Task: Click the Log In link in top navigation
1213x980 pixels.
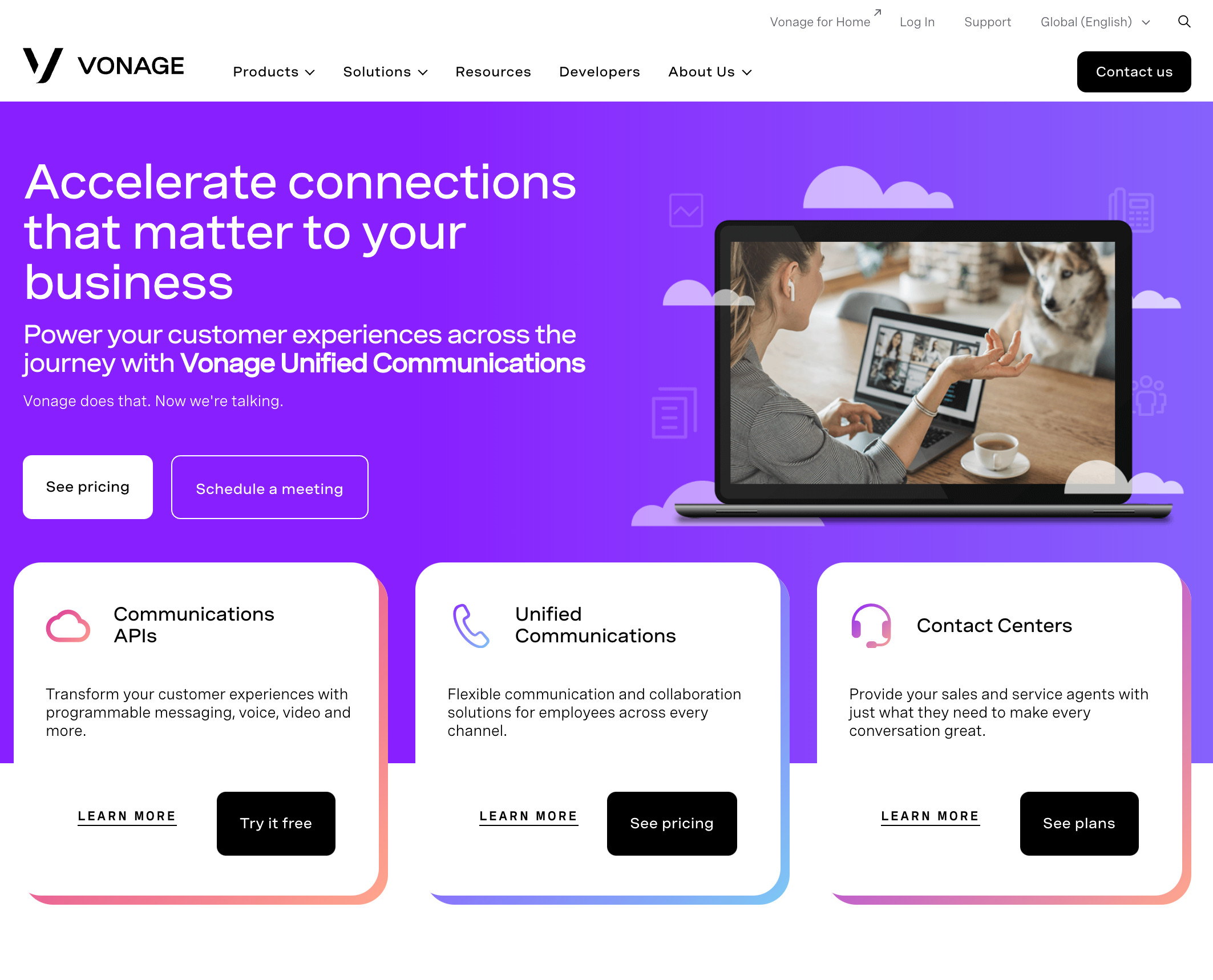Action: 917,21
